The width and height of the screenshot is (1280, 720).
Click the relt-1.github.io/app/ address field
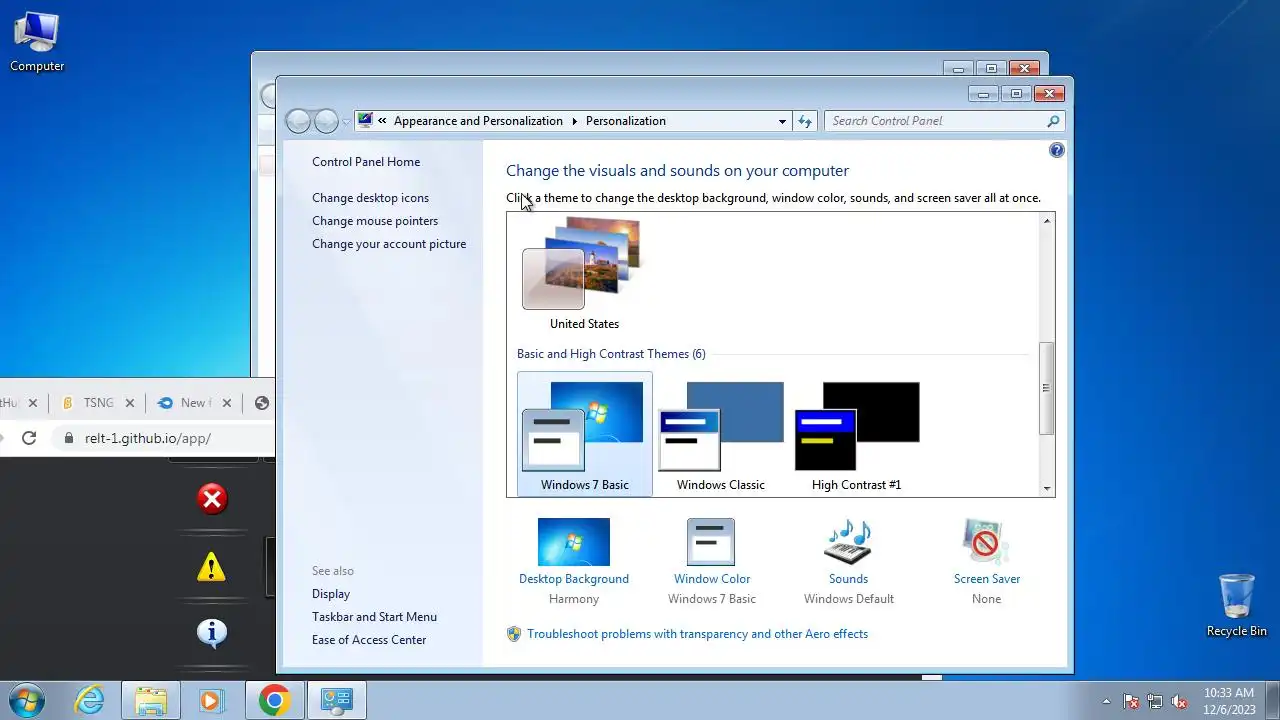click(x=148, y=438)
